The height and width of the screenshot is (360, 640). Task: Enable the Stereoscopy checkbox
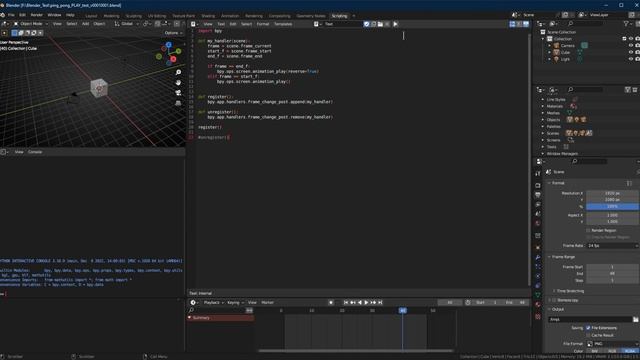[554, 300]
